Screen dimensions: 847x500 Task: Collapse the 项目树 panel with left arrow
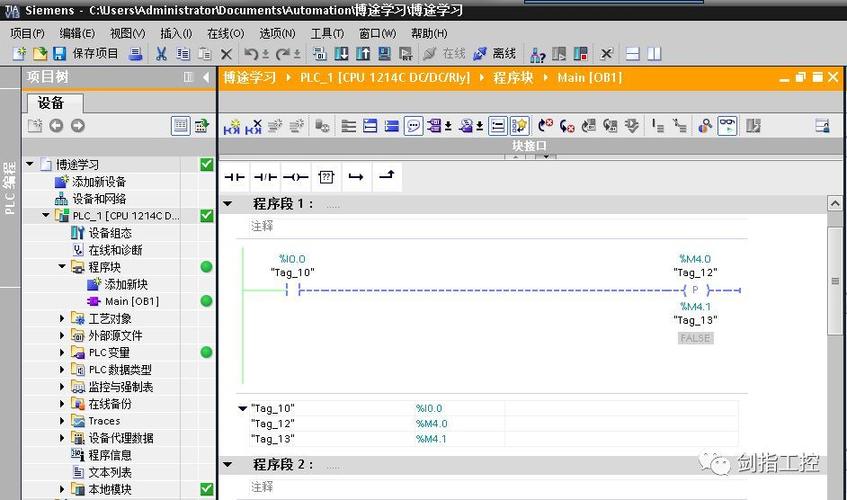(206, 77)
